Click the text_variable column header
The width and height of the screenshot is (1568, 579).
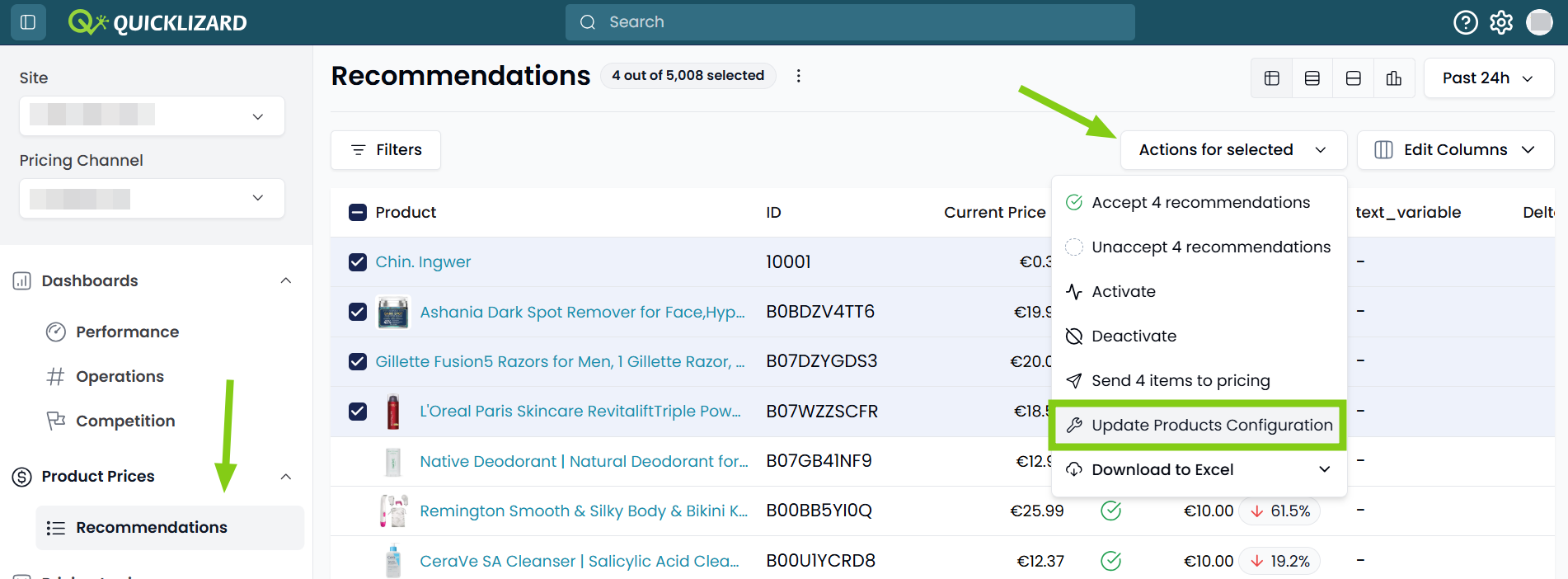tap(1408, 213)
